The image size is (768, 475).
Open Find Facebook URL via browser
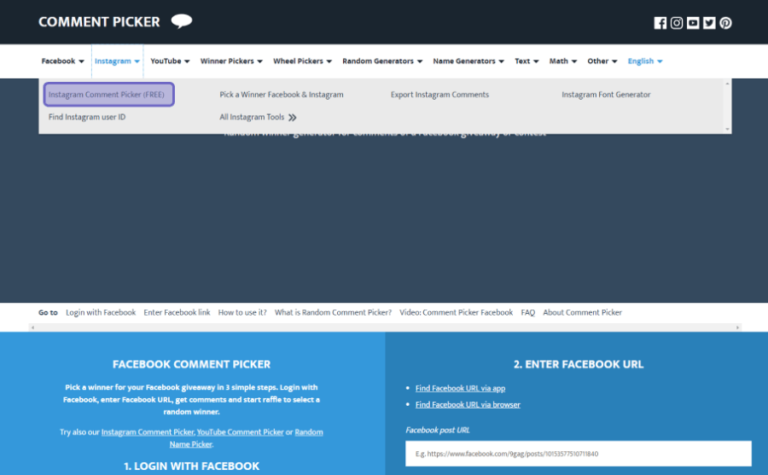point(468,404)
